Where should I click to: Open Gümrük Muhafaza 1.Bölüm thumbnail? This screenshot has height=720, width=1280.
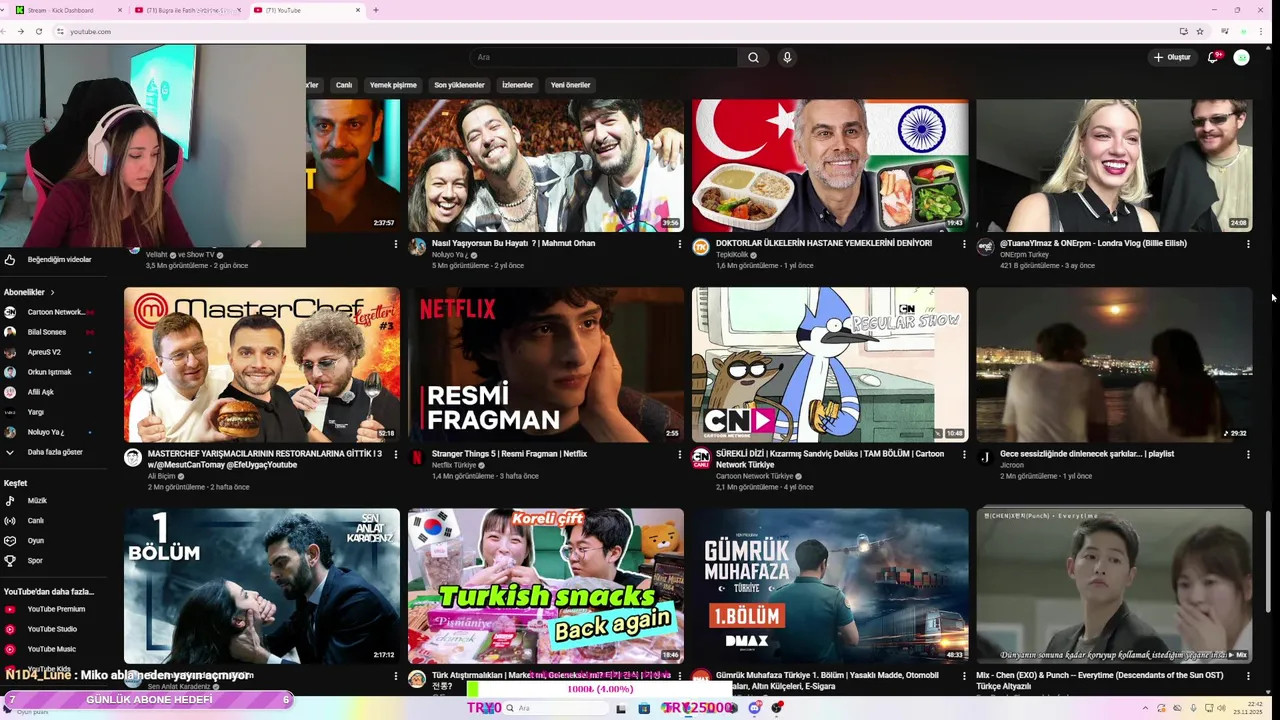point(830,586)
